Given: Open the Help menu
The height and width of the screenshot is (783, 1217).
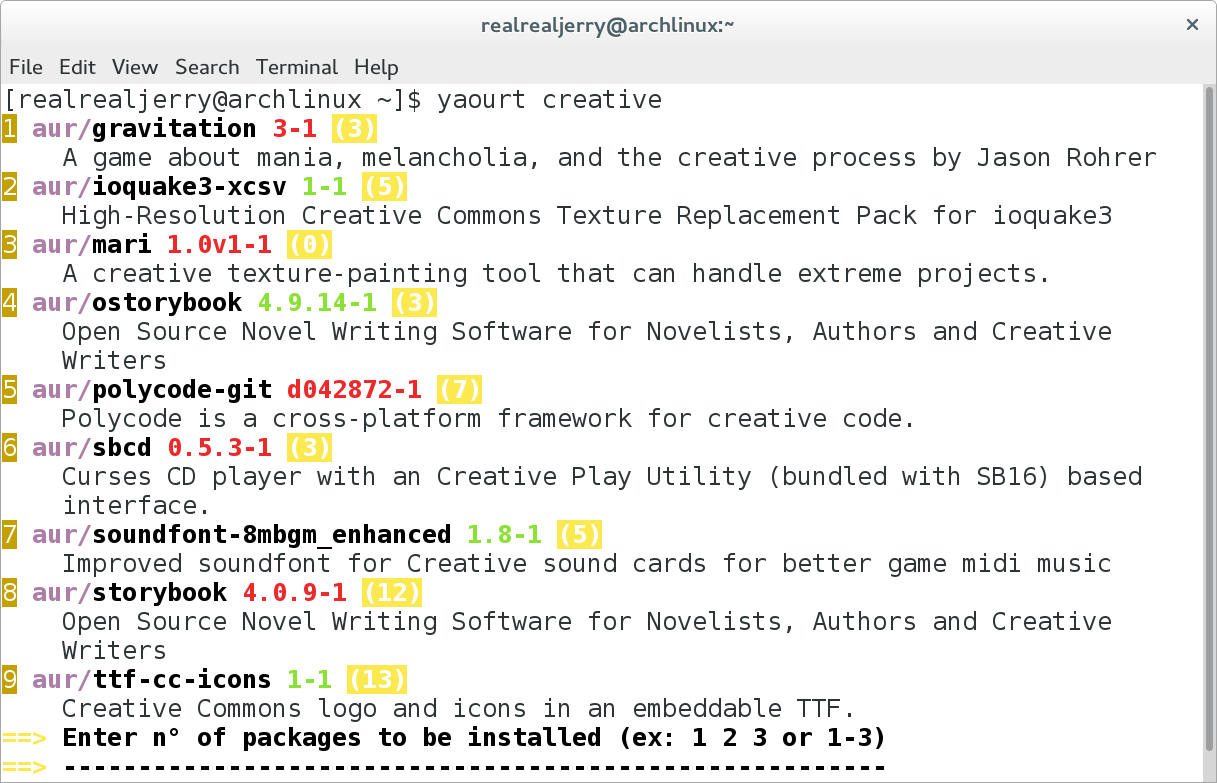Looking at the screenshot, I should pyautogui.click(x=376, y=67).
